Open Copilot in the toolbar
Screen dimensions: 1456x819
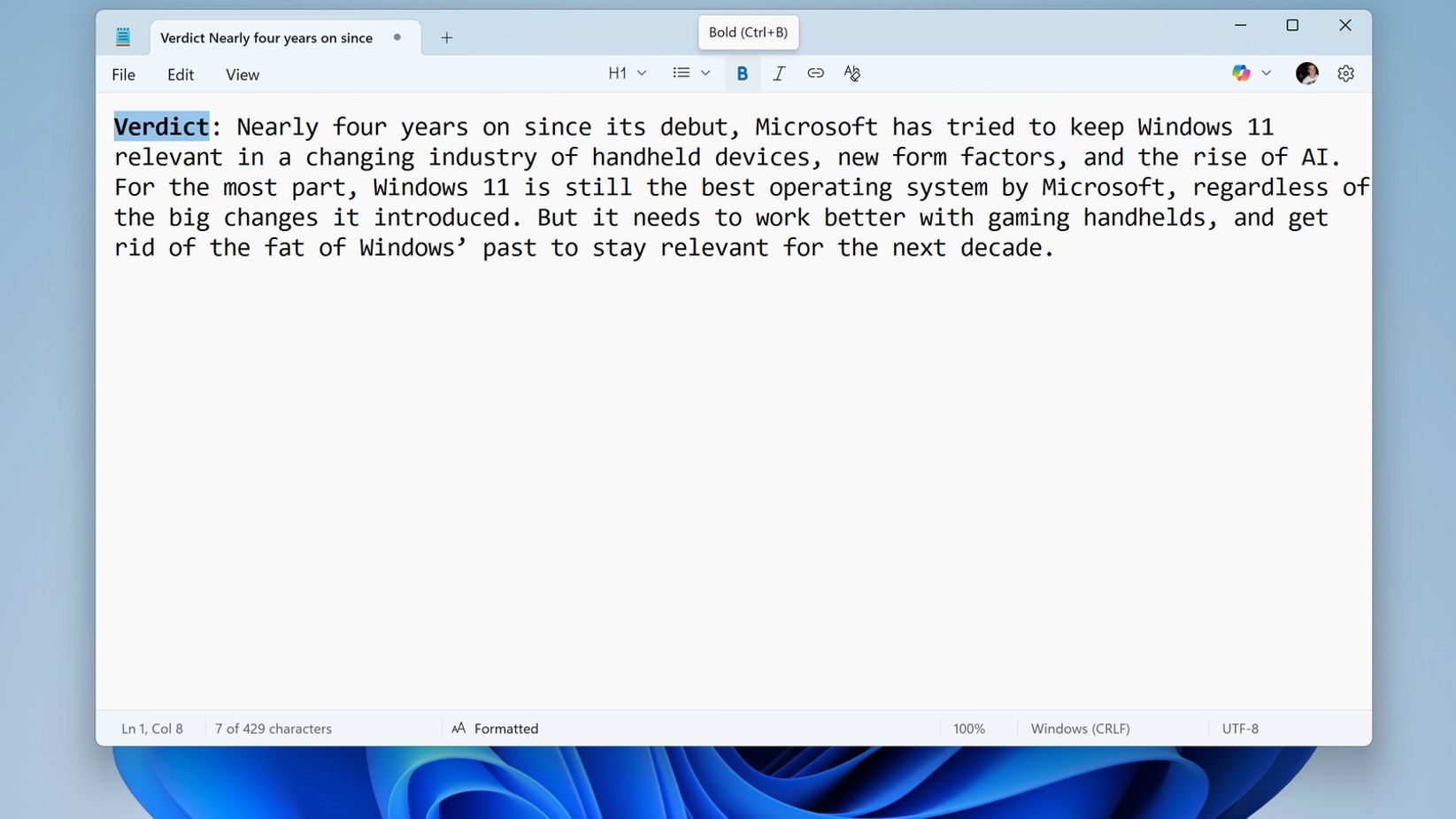[x=1240, y=73]
